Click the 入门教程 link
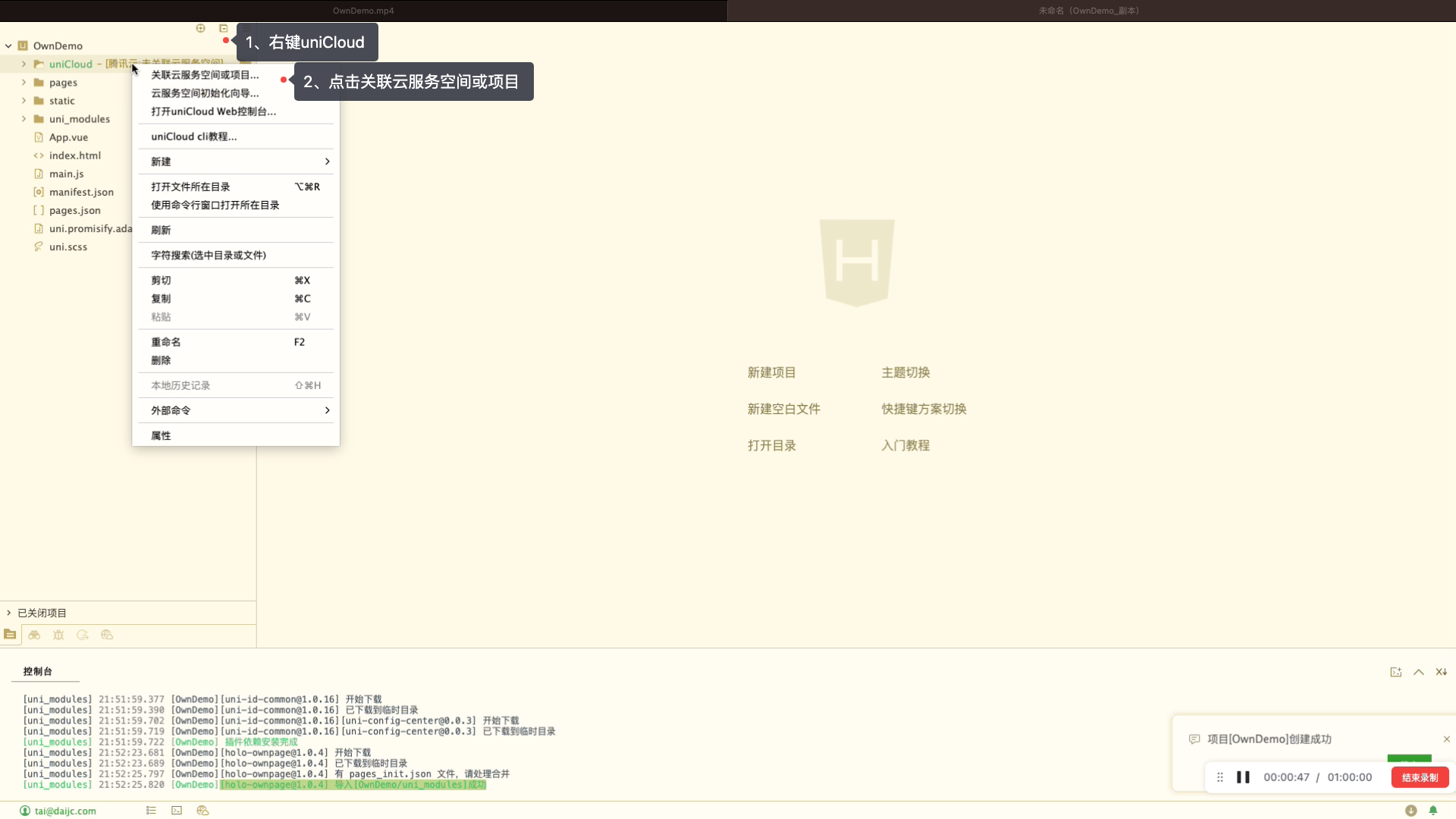This screenshot has width=1456, height=819. [x=905, y=445]
